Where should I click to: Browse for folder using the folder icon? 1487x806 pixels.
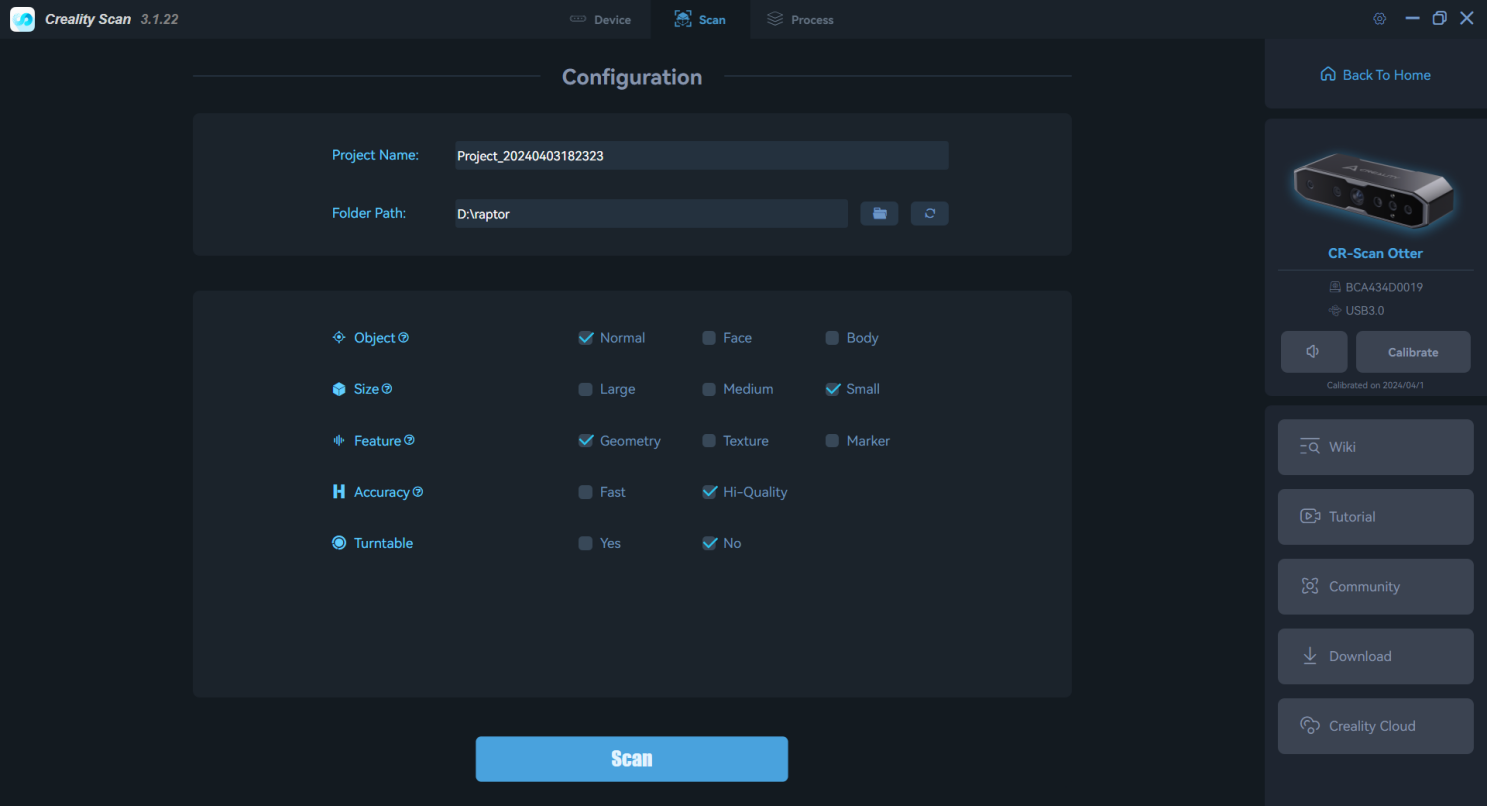879,213
